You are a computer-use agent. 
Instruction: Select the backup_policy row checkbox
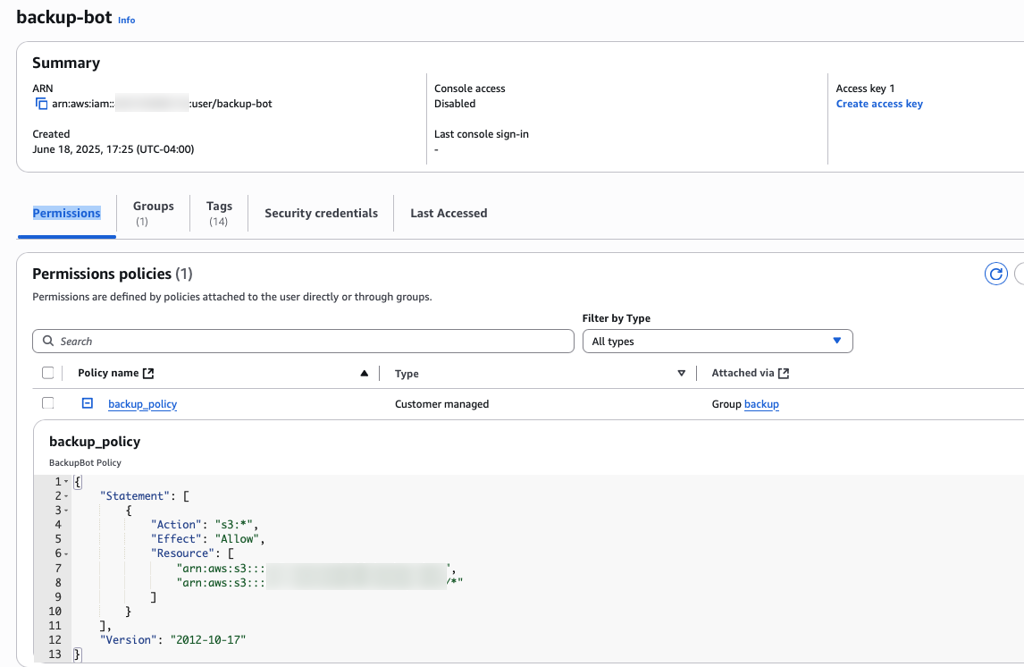point(48,403)
